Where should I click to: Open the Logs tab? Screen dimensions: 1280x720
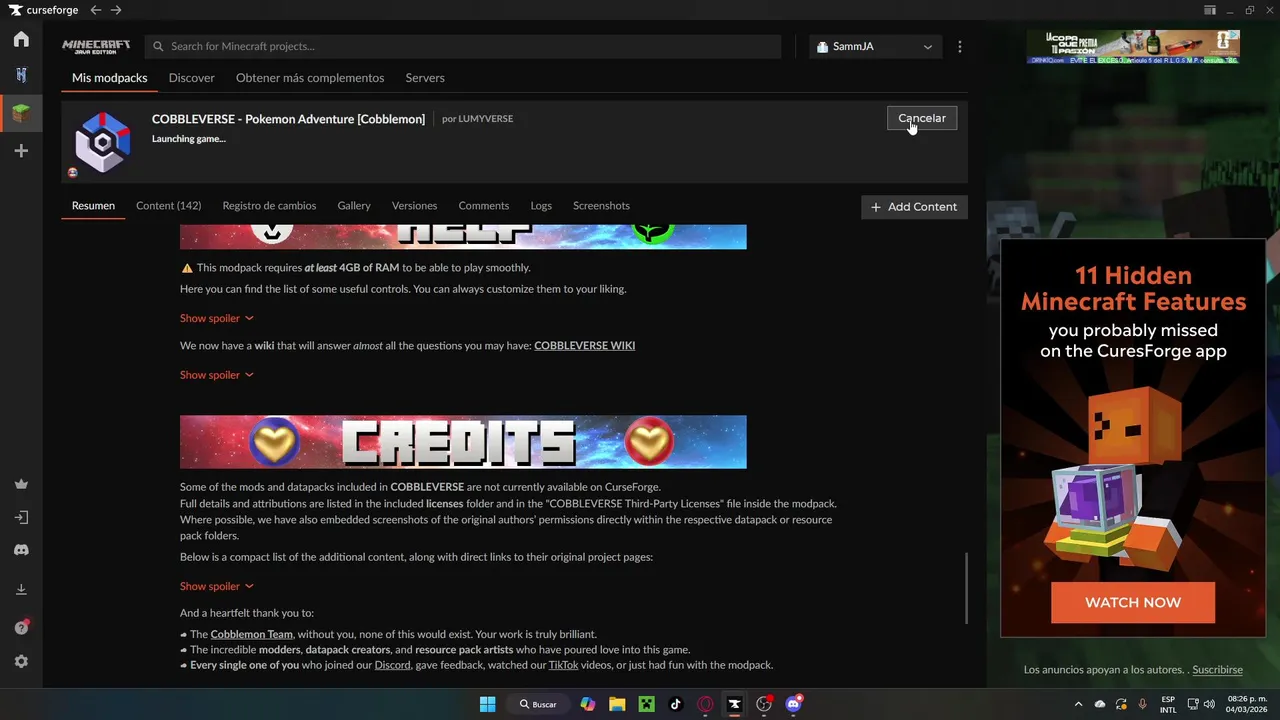click(x=541, y=206)
